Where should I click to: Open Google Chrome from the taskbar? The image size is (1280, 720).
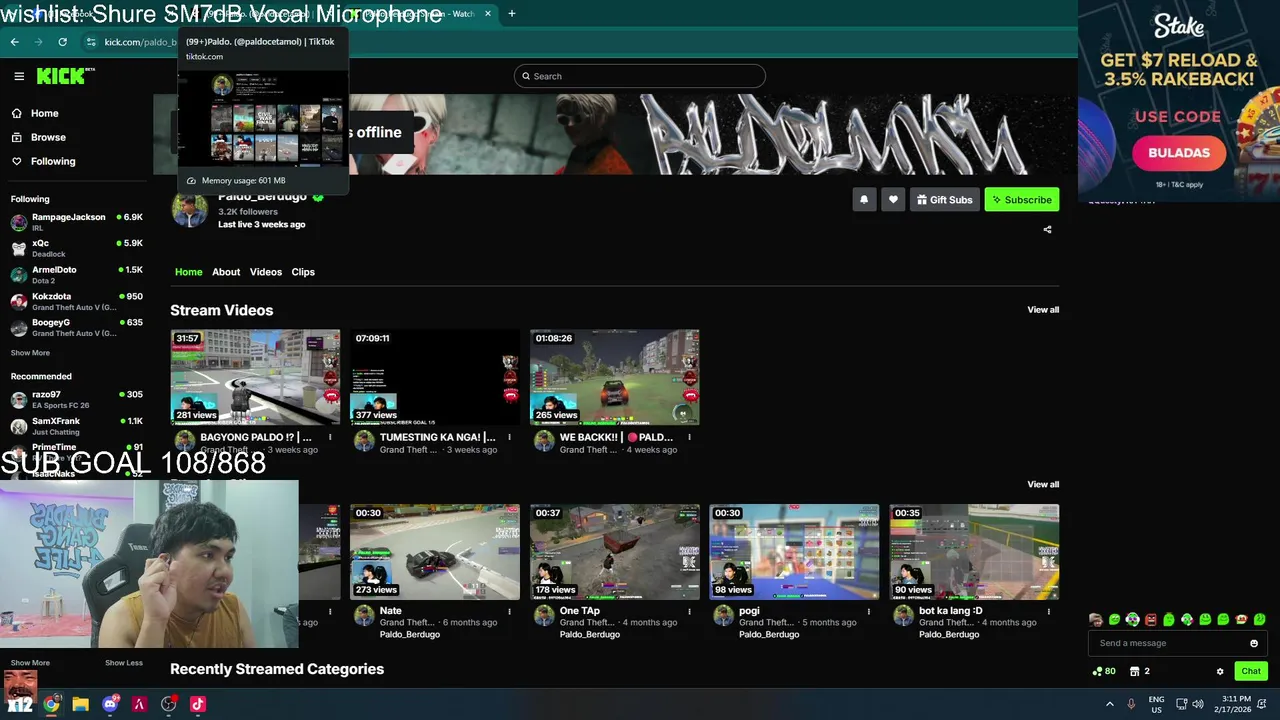tap(51, 704)
